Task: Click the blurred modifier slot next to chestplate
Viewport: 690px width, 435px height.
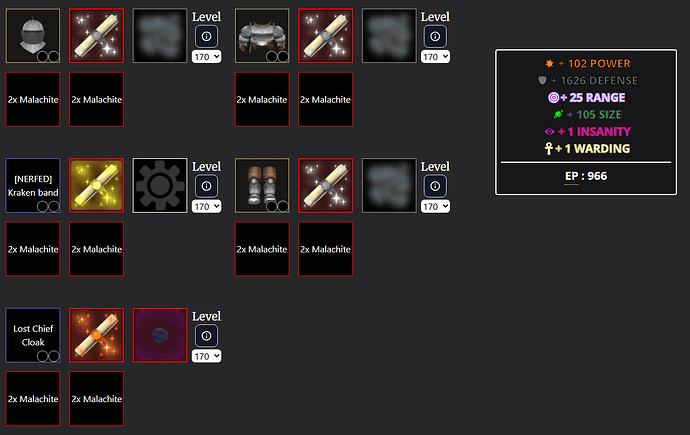Action: pos(389,36)
